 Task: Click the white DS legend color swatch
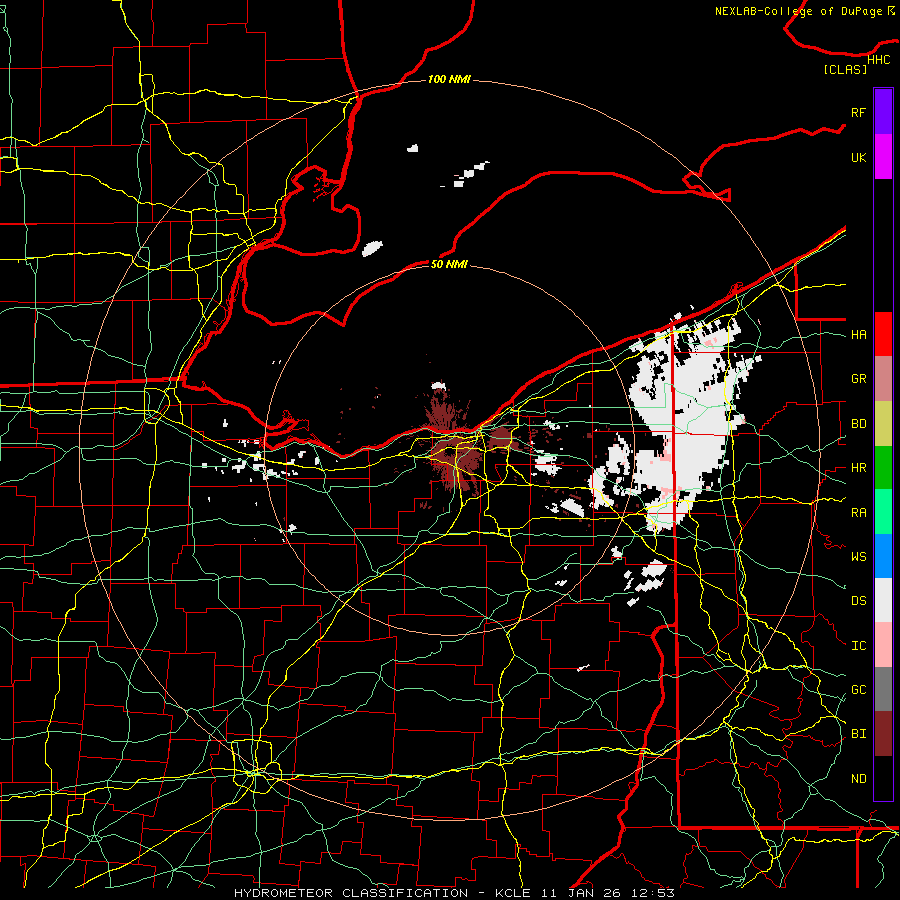point(883,600)
